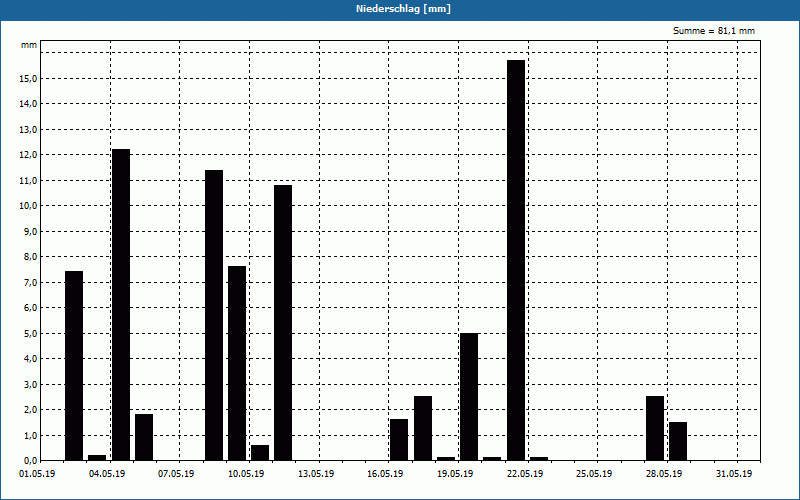Click the 16.05.19 date label
The width and height of the screenshot is (800, 500).
click(x=385, y=474)
